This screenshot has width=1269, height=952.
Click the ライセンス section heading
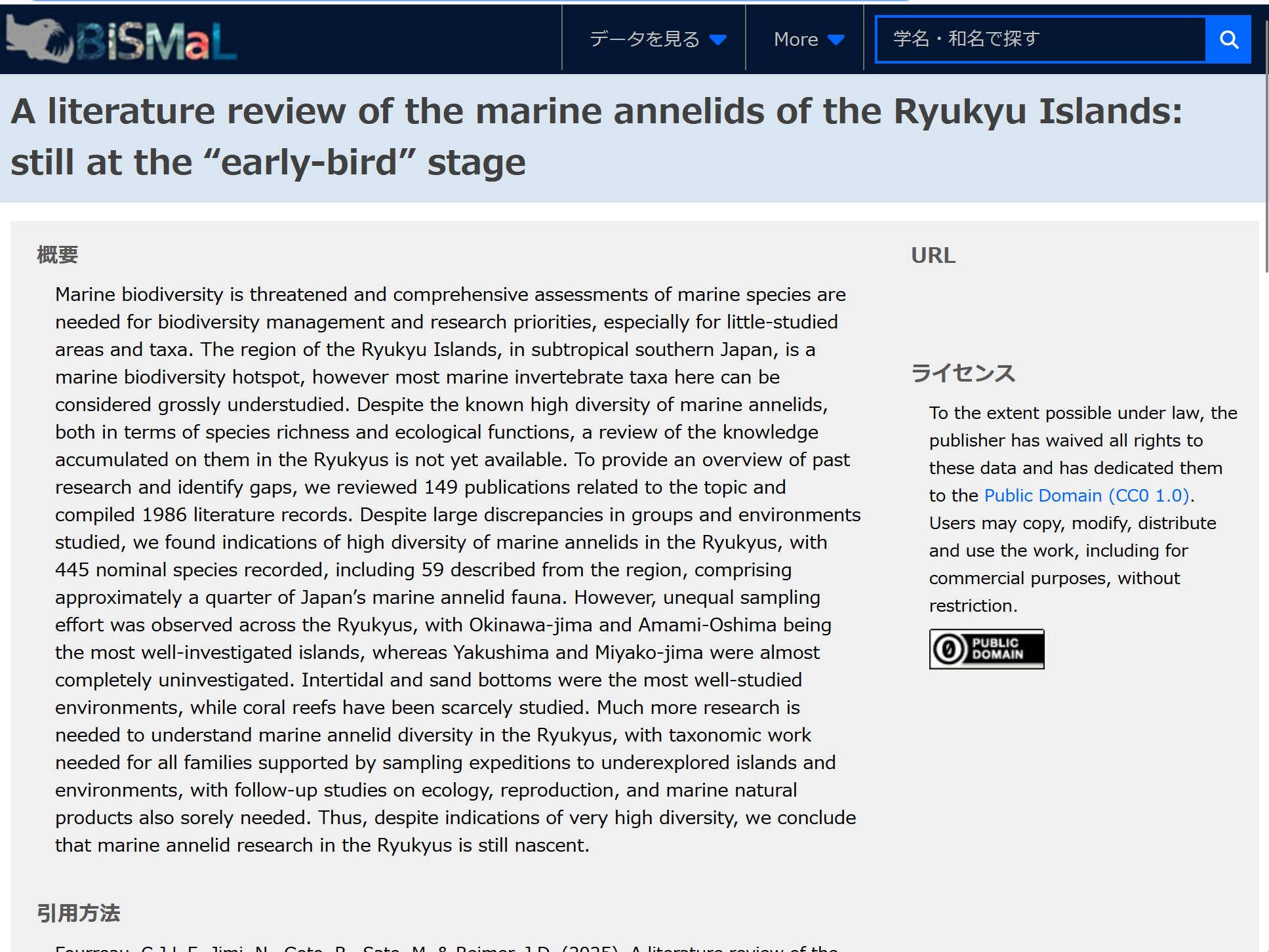[963, 374]
